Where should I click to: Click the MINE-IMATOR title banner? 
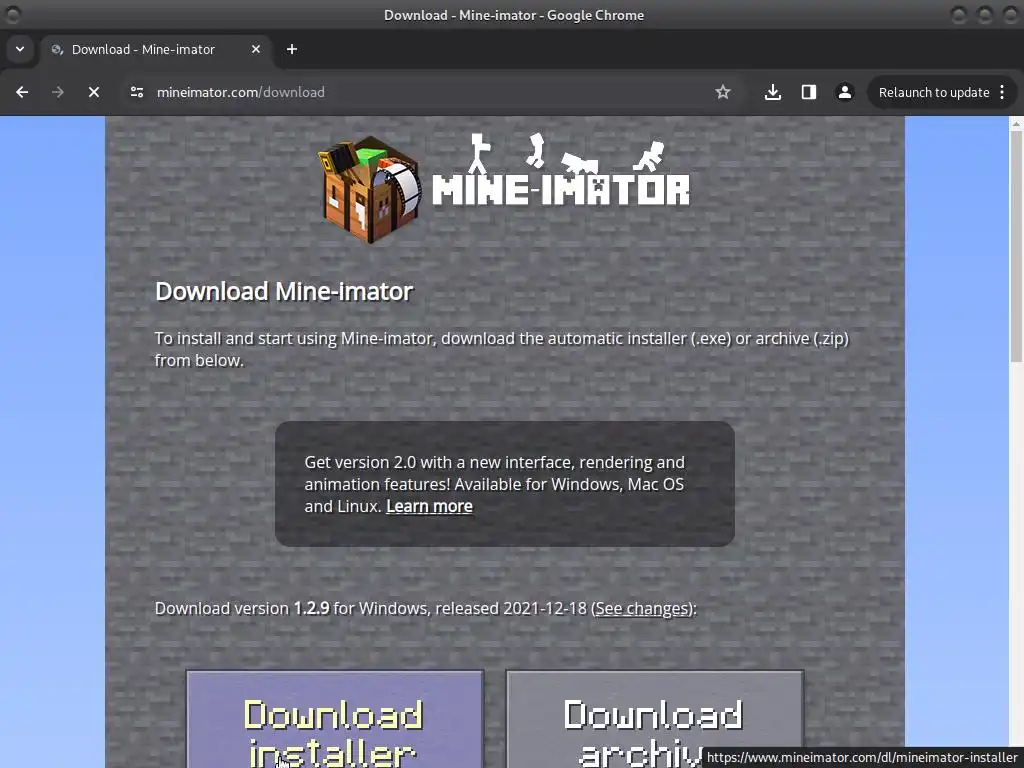click(x=560, y=171)
